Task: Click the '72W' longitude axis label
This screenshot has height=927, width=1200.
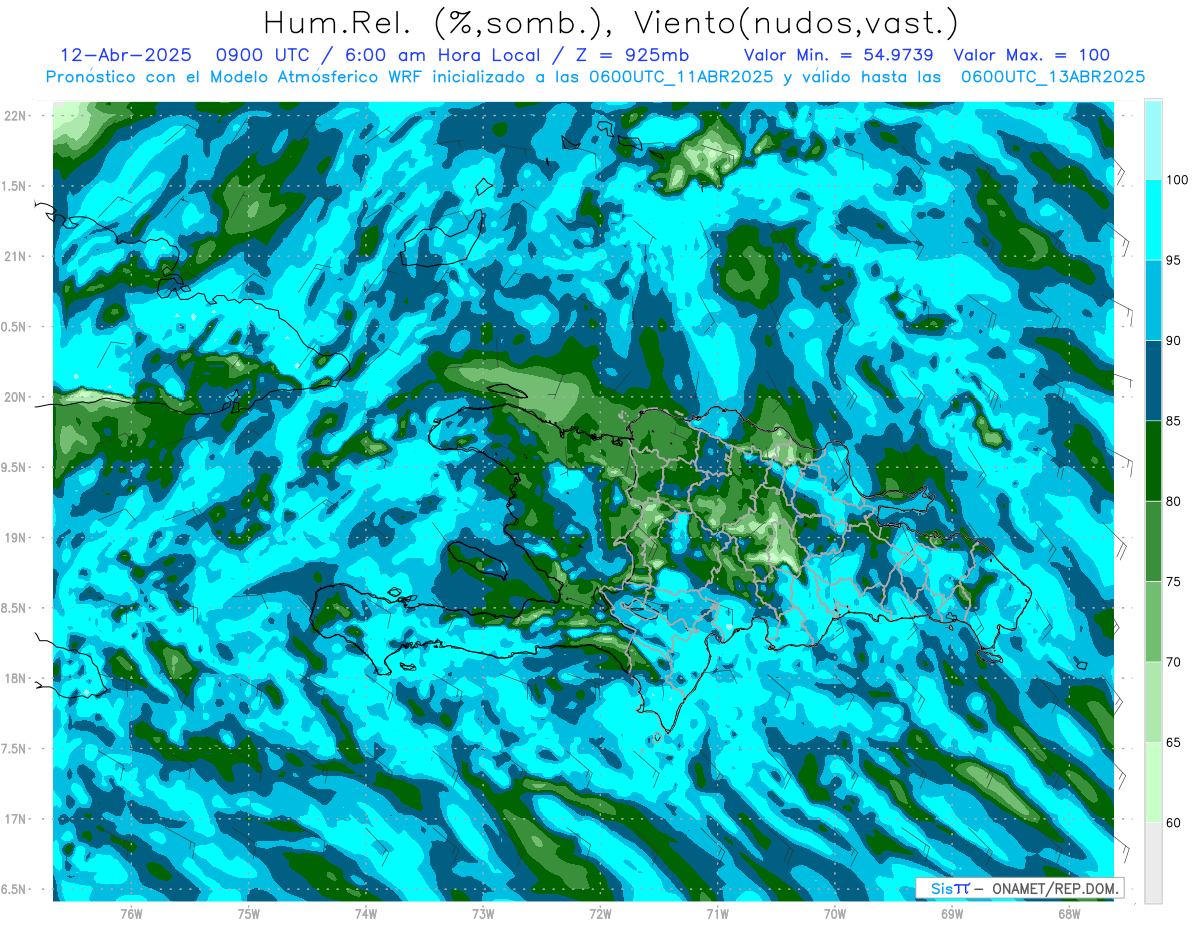Action: (600, 913)
